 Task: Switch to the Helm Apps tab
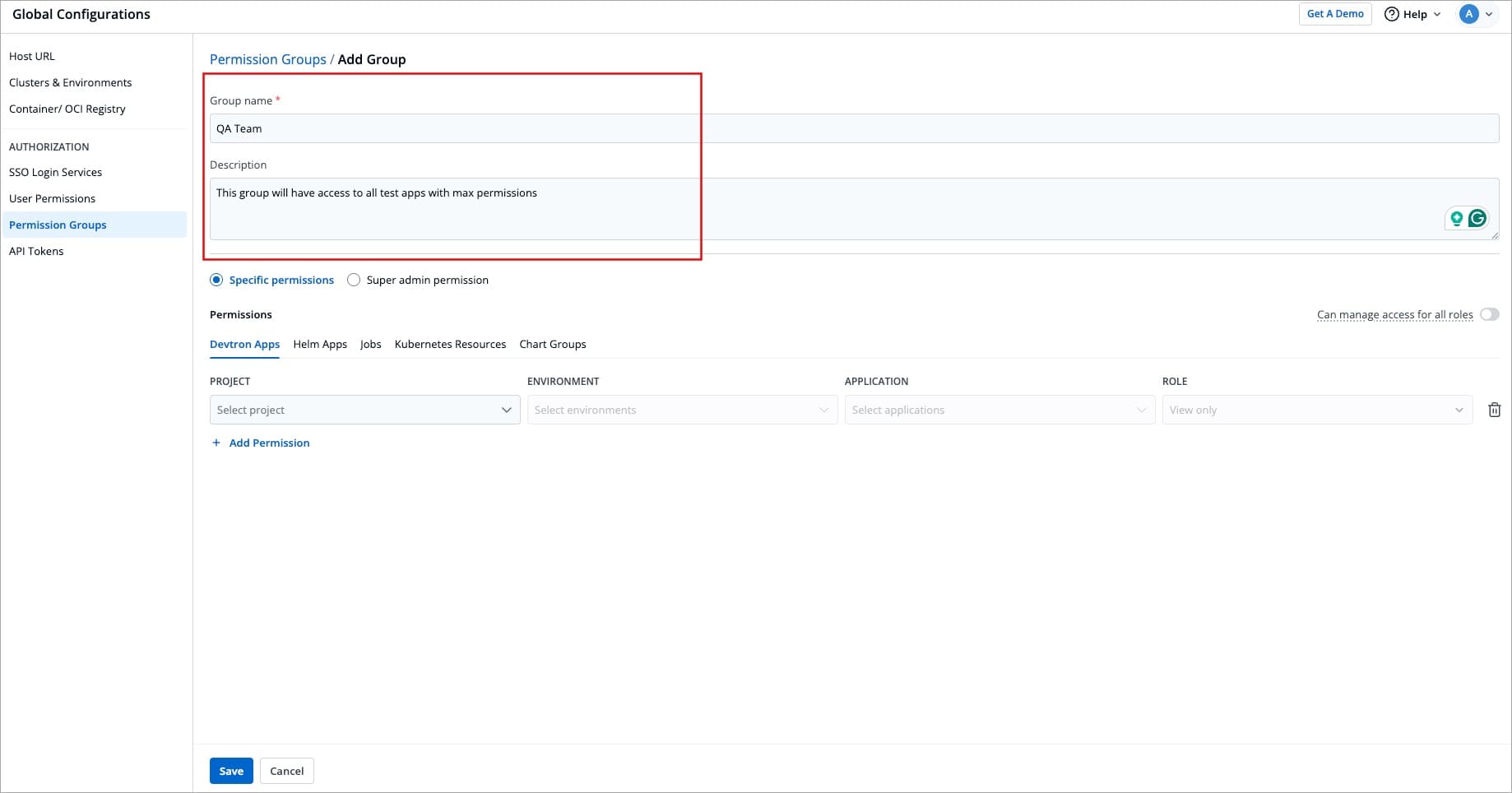click(320, 344)
